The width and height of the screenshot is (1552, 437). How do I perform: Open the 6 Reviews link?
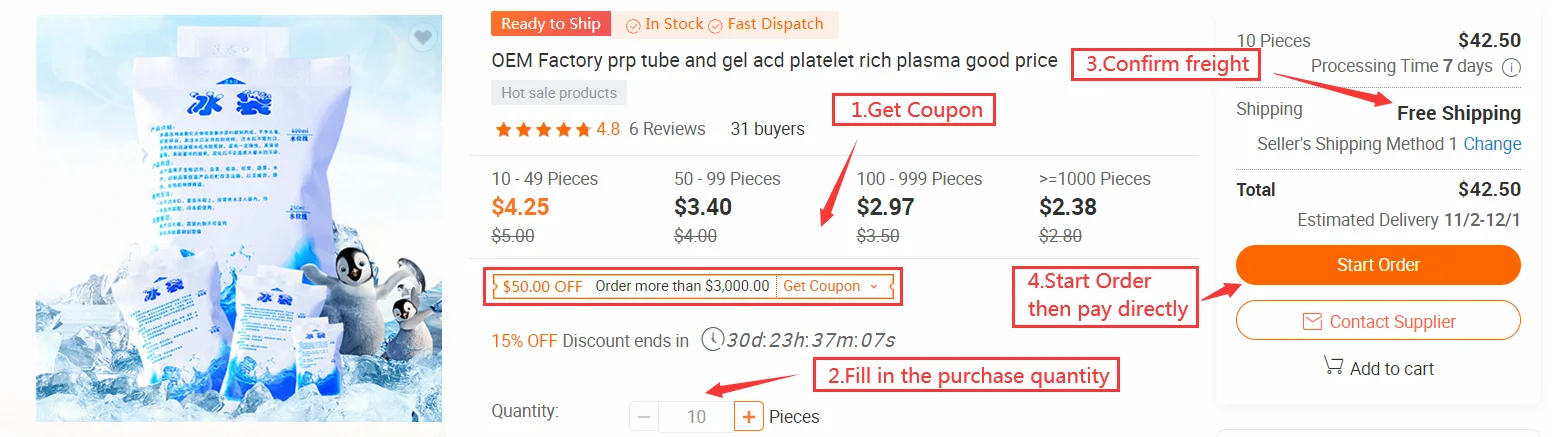(667, 129)
